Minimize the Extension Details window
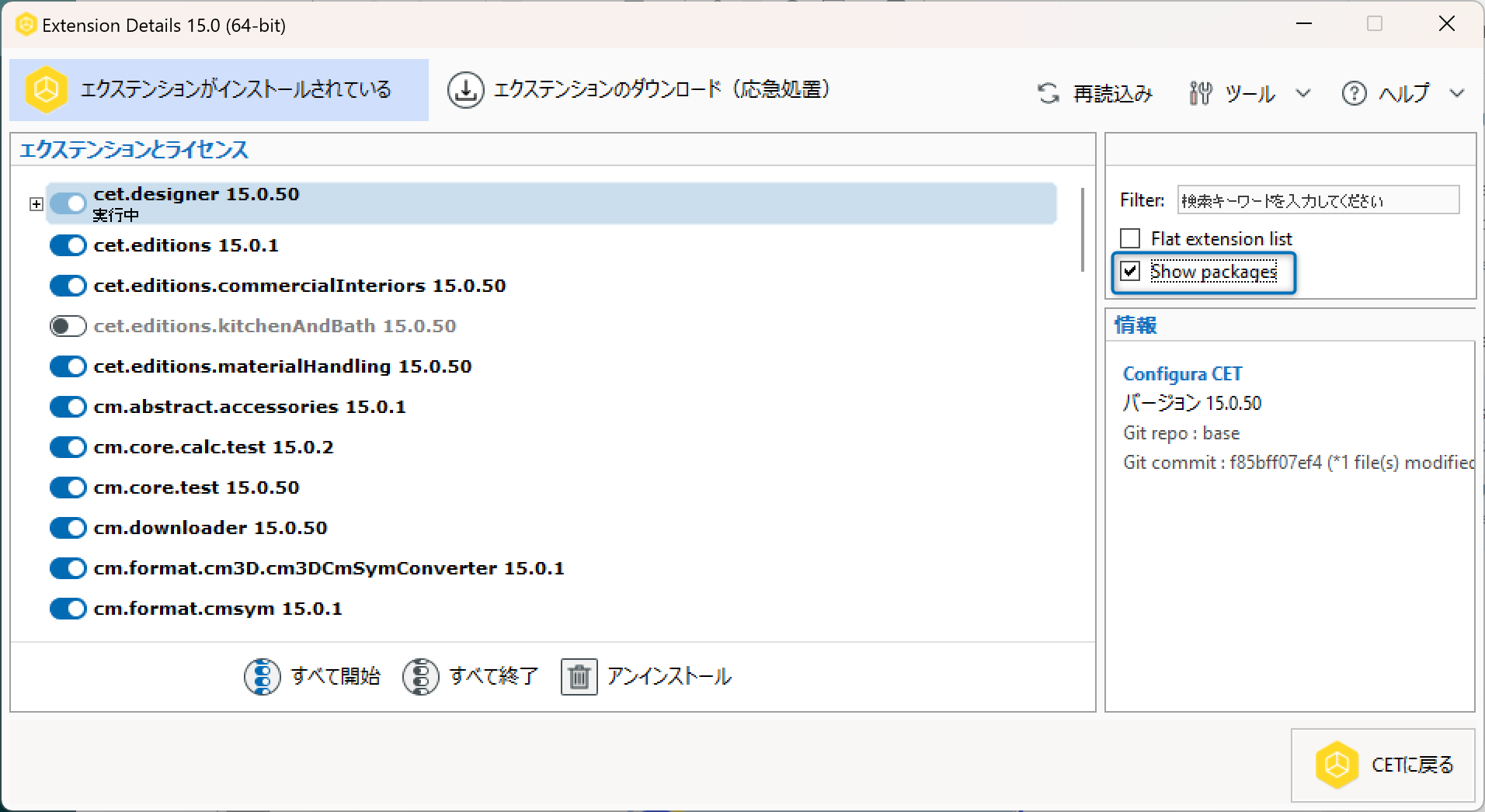1485x812 pixels. coord(1304,24)
